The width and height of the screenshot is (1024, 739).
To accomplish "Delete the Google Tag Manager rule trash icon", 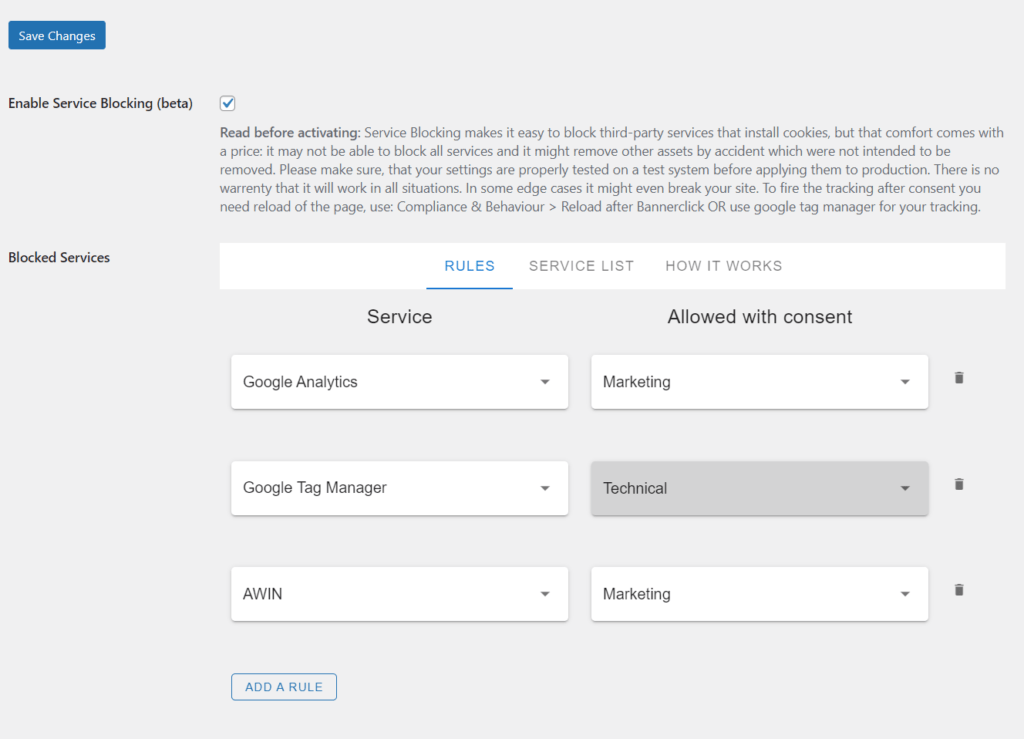I will pyautogui.click(x=959, y=484).
